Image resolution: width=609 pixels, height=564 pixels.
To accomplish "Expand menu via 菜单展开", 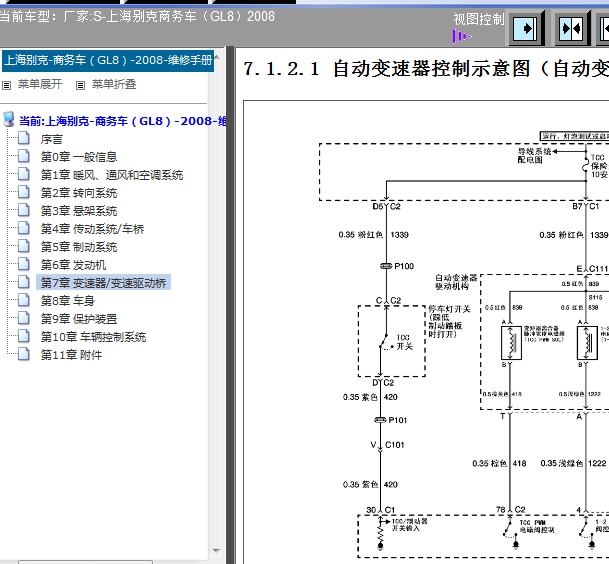I will (40, 84).
